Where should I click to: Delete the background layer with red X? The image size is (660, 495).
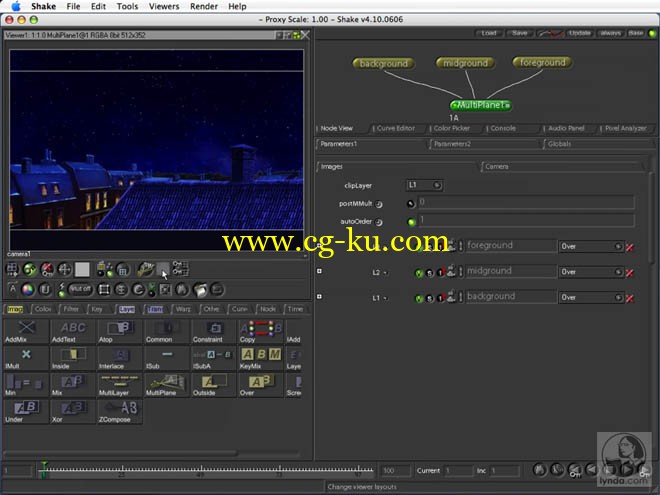tap(630, 299)
